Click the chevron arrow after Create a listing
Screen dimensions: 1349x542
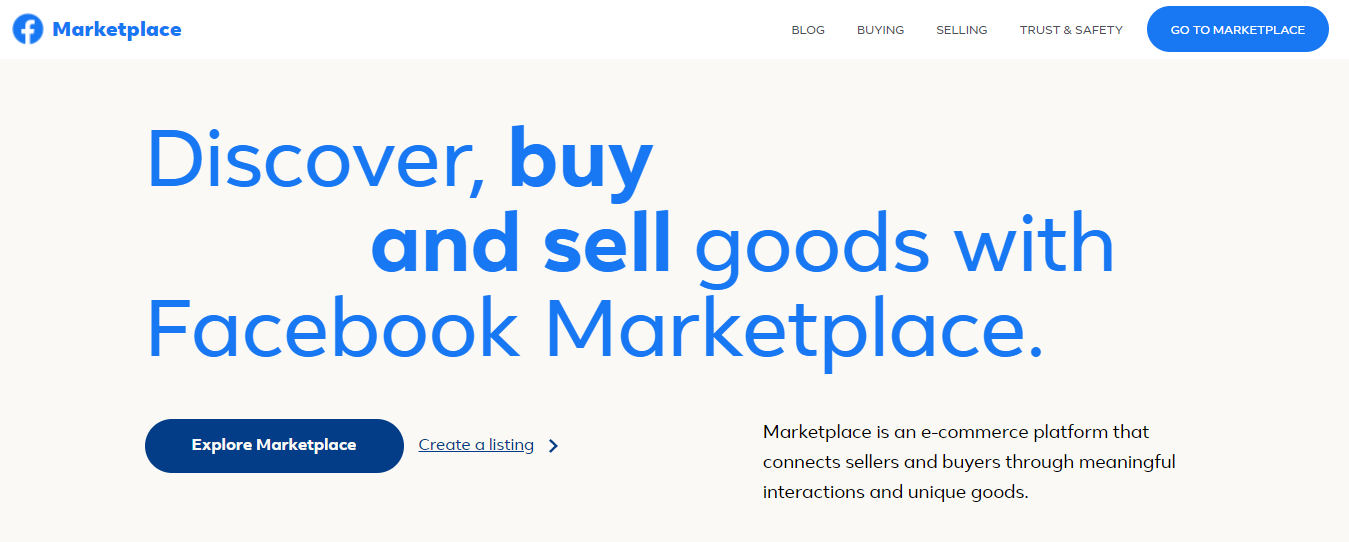pyautogui.click(x=554, y=446)
